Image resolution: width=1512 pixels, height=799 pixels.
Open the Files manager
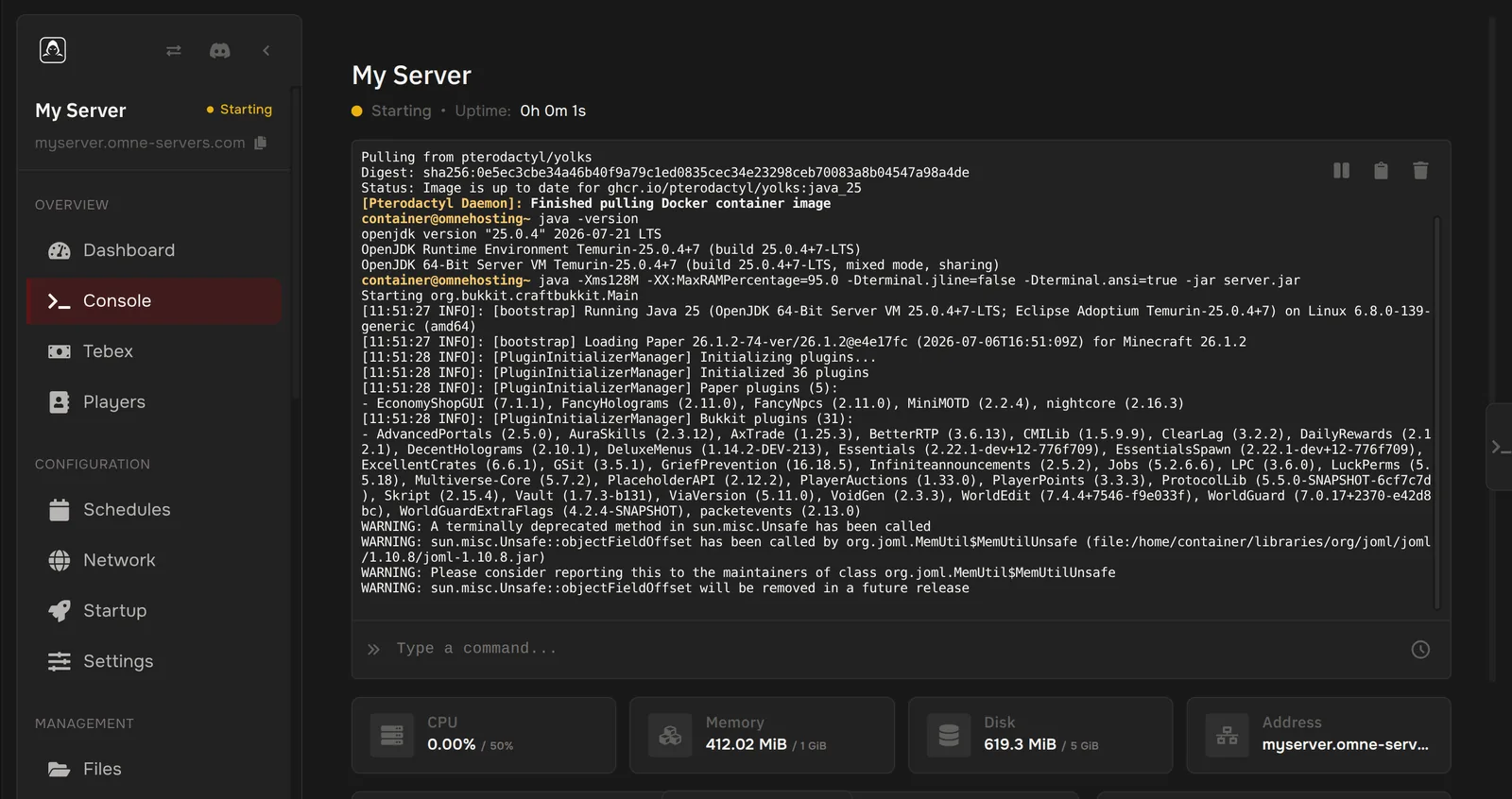154,770
